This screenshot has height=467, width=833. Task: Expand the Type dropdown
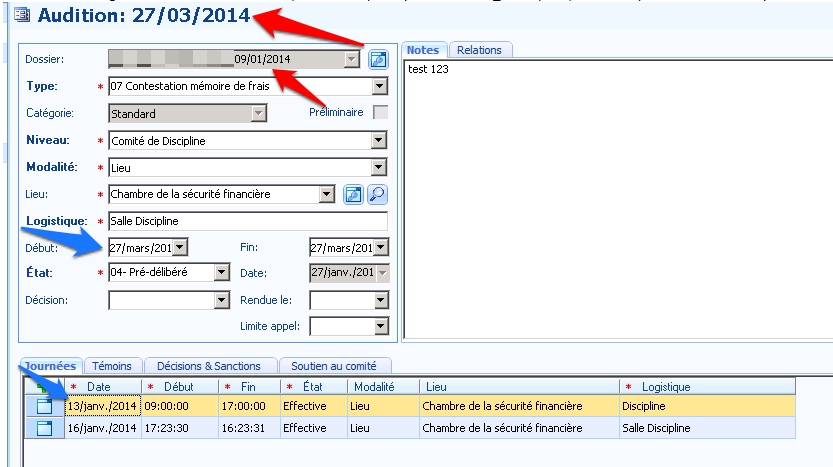coord(379,86)
